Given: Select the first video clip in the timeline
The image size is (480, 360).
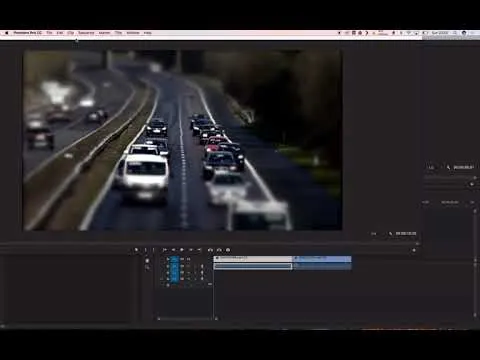Looking at the screenshot, I should click(x=253, y=259).
